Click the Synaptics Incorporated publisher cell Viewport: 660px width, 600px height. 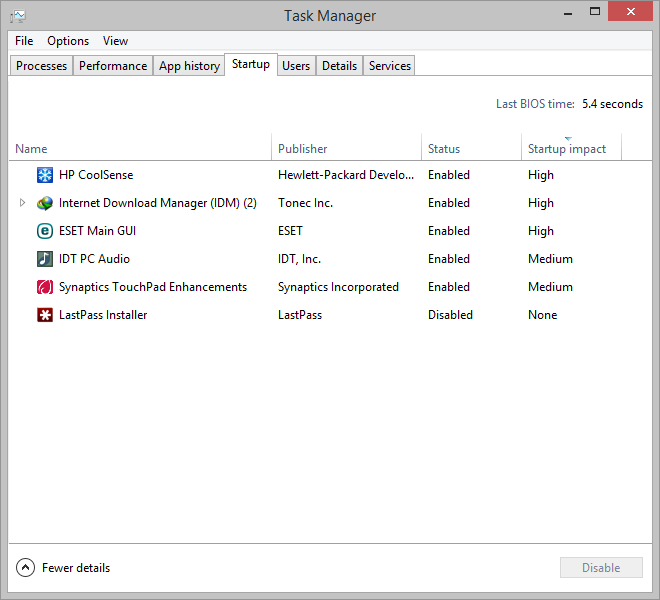click(338, 287)
